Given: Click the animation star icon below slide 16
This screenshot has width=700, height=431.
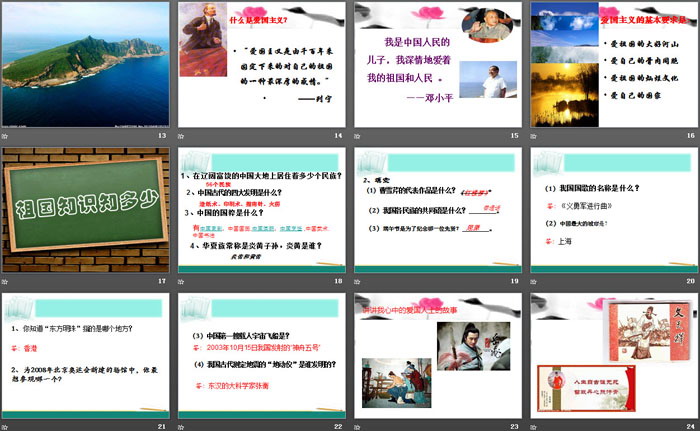Looking at the screenshot, I should [537, 137].
